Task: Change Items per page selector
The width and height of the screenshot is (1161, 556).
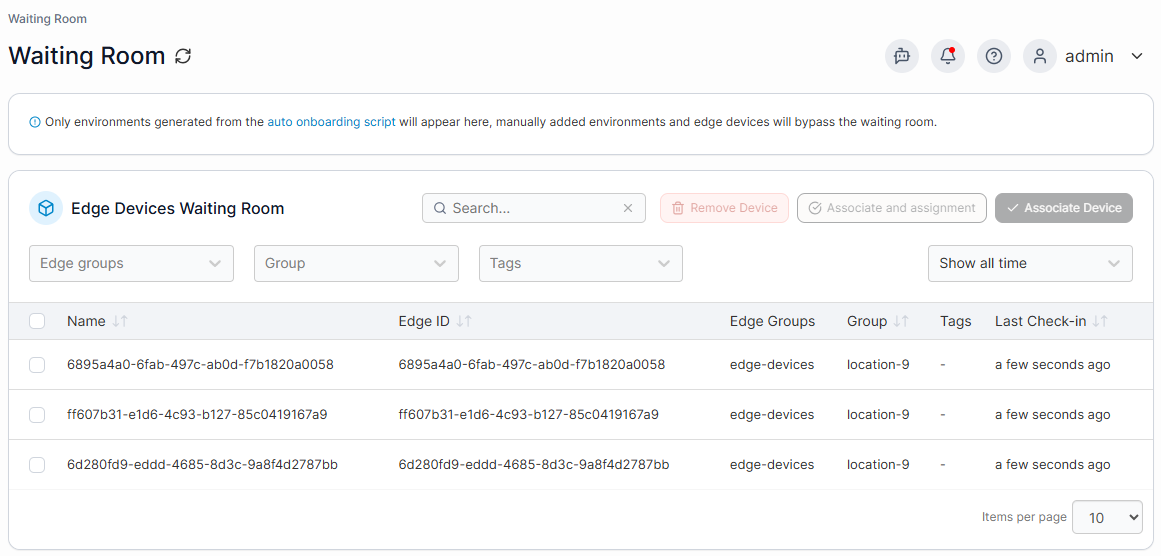Action: [x=1107, y=518]
